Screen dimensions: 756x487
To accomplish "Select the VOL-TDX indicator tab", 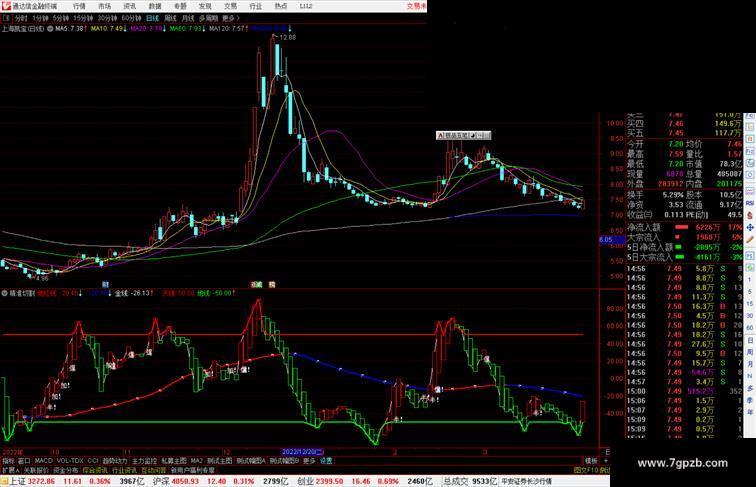I will point(70,461).
